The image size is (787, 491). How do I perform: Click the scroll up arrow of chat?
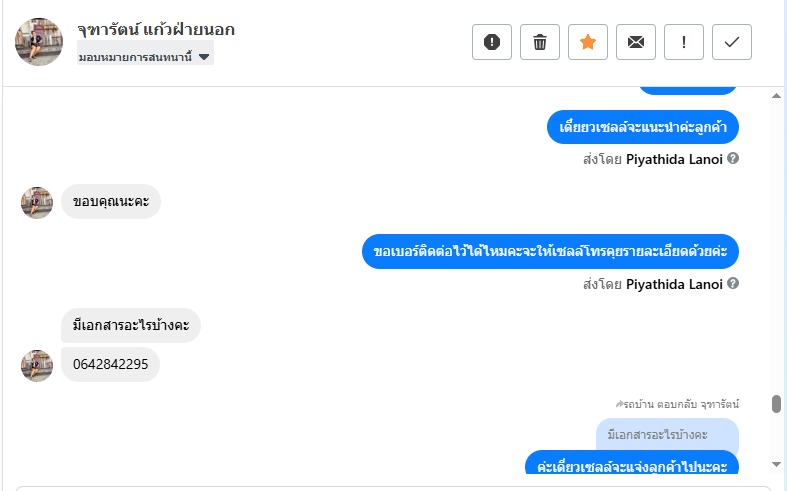[776, 95]
